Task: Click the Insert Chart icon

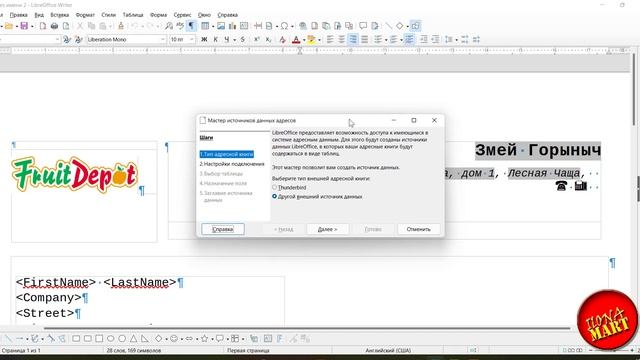Action: pyautogui.click(x=232, y=26)
